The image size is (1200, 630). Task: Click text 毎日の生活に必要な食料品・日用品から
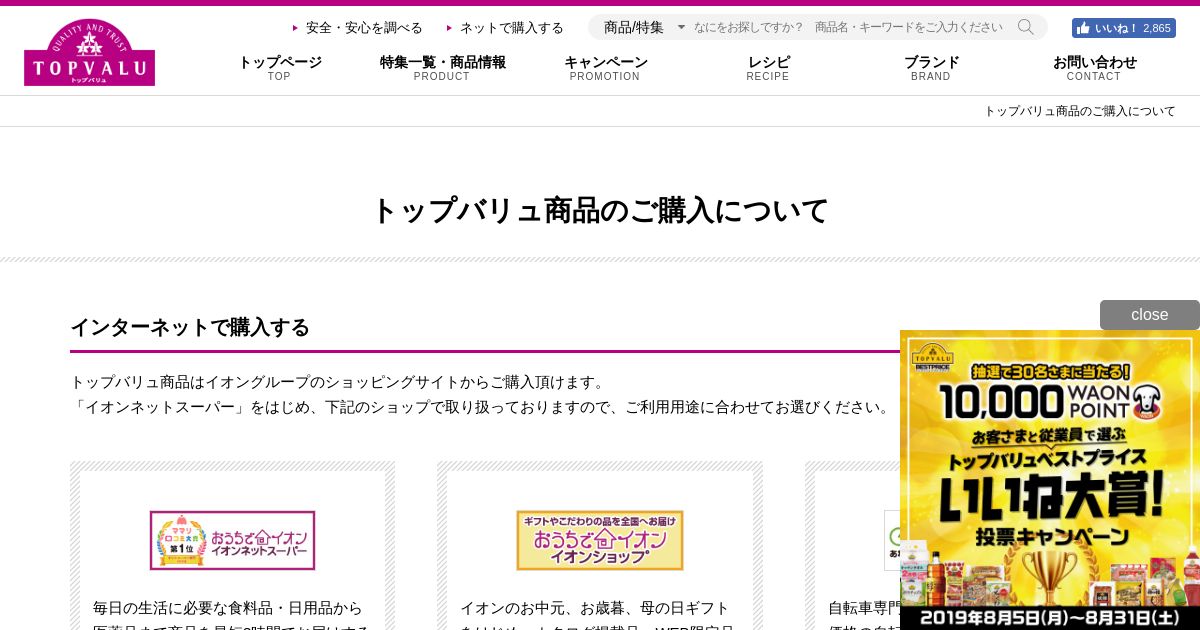[x=228, y=608]
